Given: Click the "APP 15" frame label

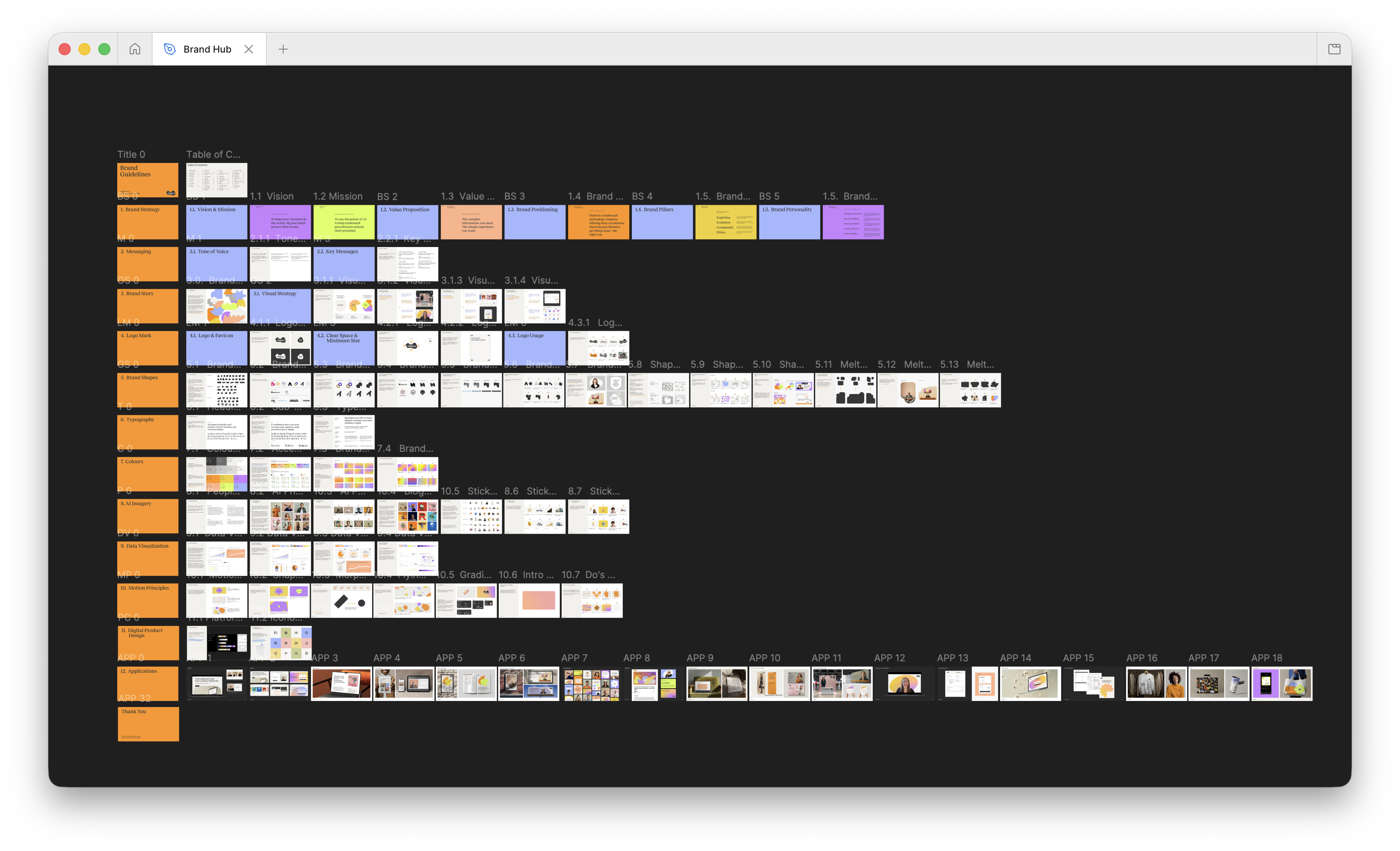Looking at the screenshot, I should point(1078,657).
